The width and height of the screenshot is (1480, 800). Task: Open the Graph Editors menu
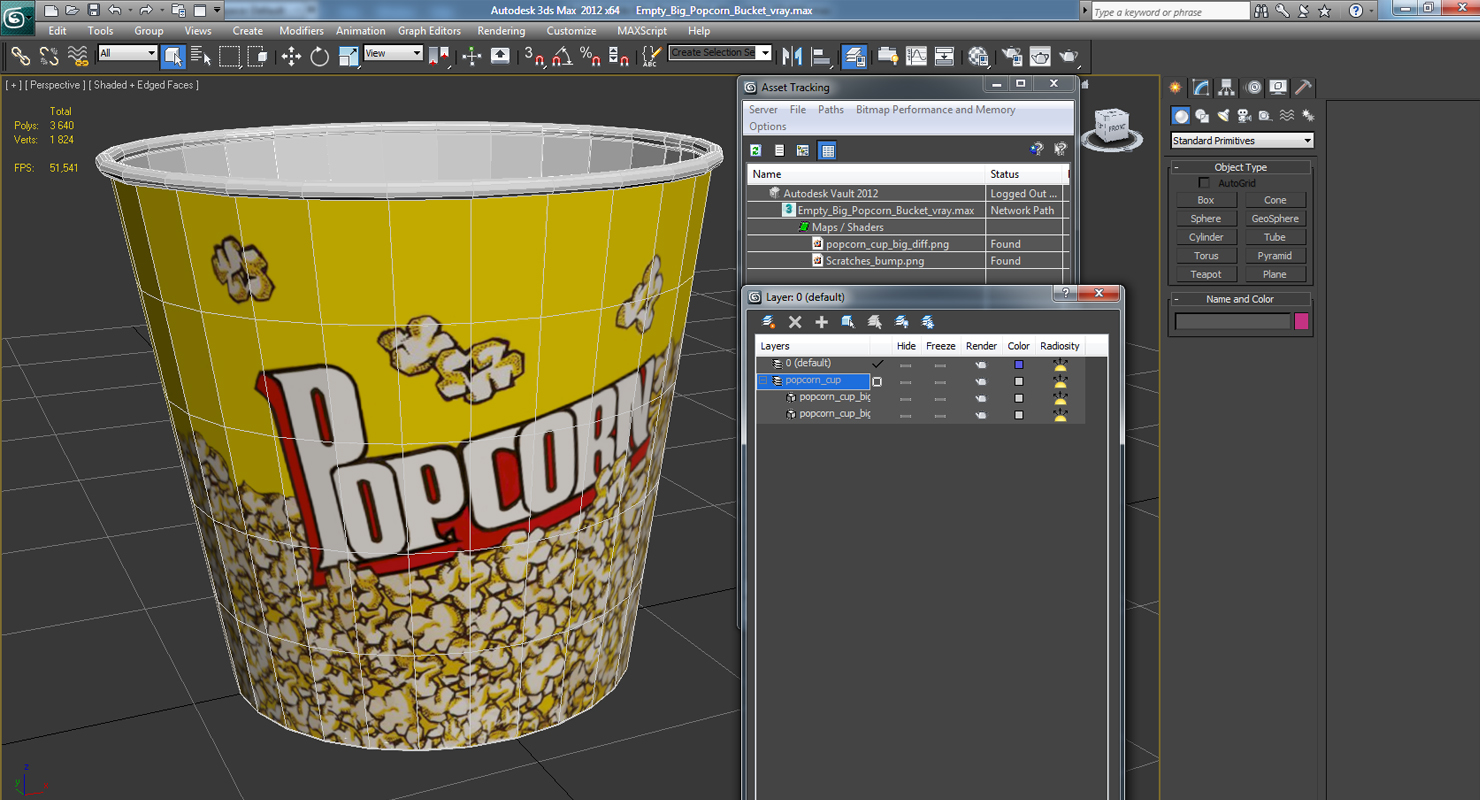[x=429, y=31]
